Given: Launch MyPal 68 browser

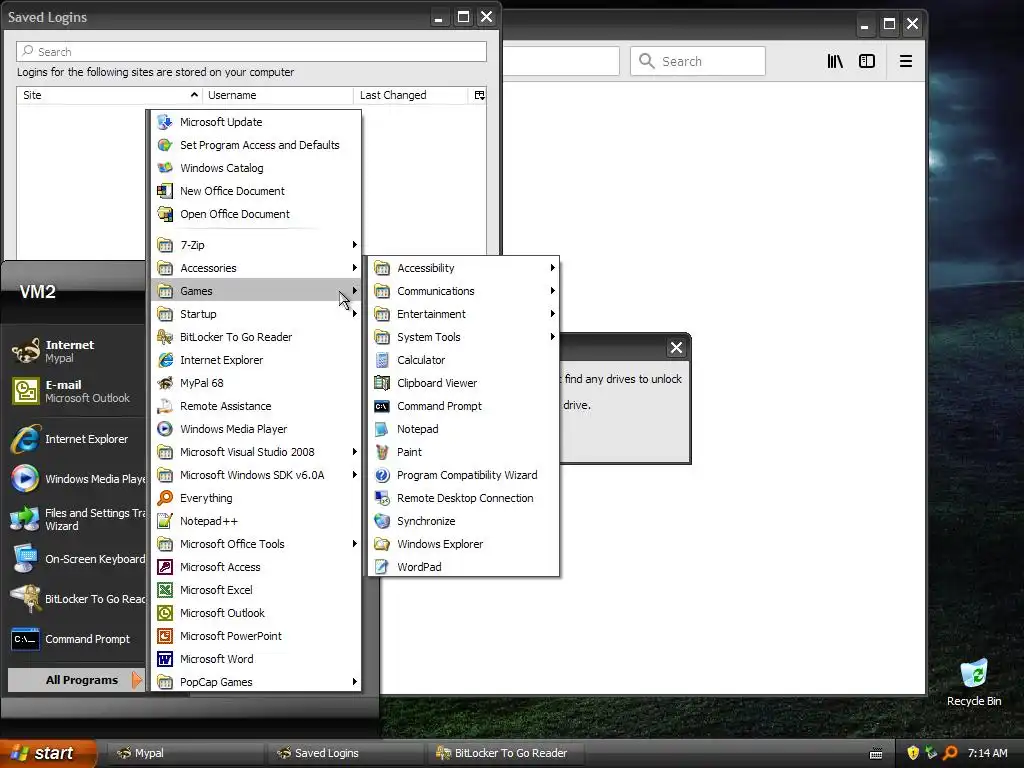Looking at the screenshot, I should pos(256,383).
